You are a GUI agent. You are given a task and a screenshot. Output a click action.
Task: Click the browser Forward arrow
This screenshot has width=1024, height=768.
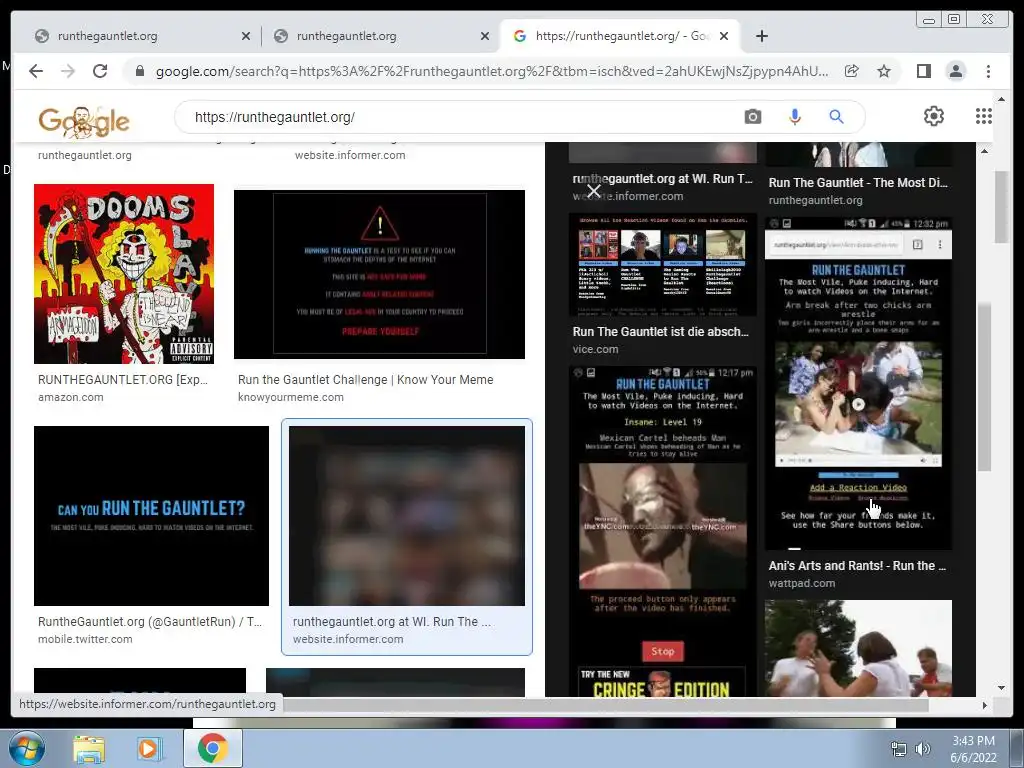pos(68,71)
